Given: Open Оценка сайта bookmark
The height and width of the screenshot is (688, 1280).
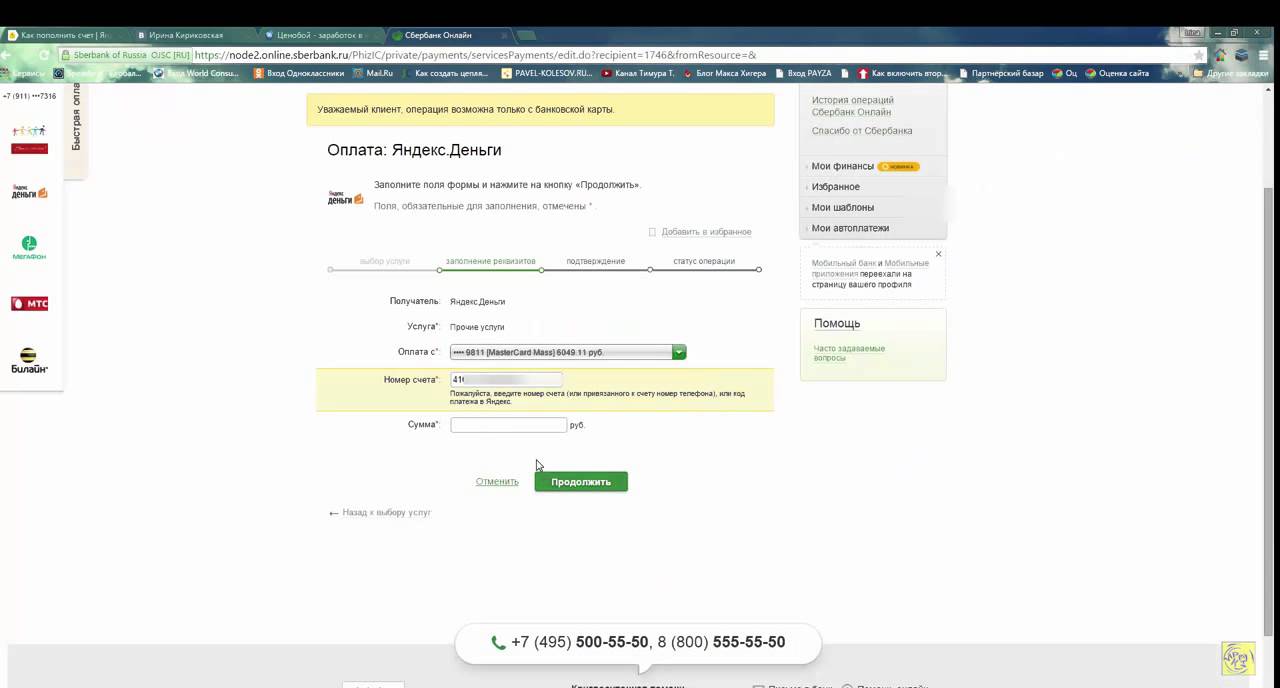Looking at the screenshot, I should [x=1116, y=73].
